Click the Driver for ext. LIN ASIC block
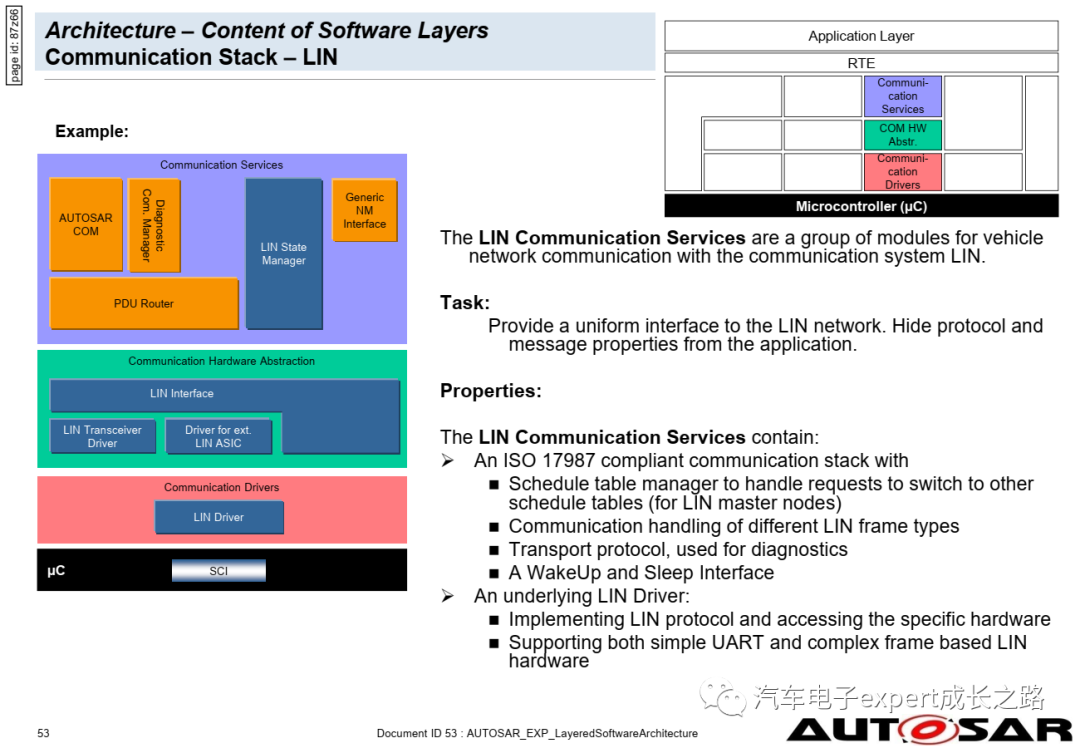Viewport: 1080px width, 748px height. pos(218,436)
